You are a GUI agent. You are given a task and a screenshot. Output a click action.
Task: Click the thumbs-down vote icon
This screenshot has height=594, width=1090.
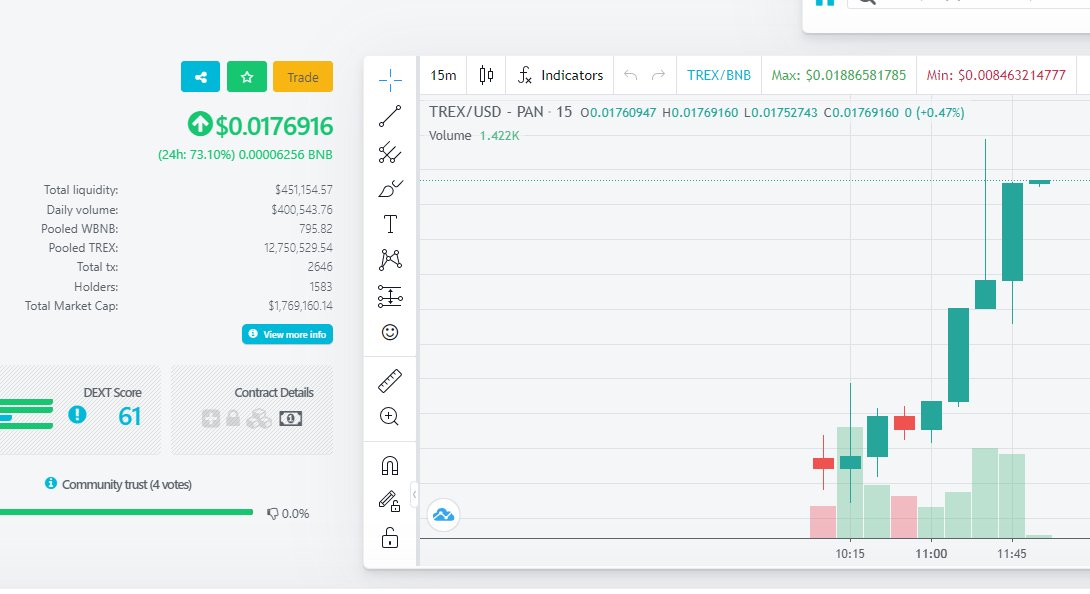point(272,514)
